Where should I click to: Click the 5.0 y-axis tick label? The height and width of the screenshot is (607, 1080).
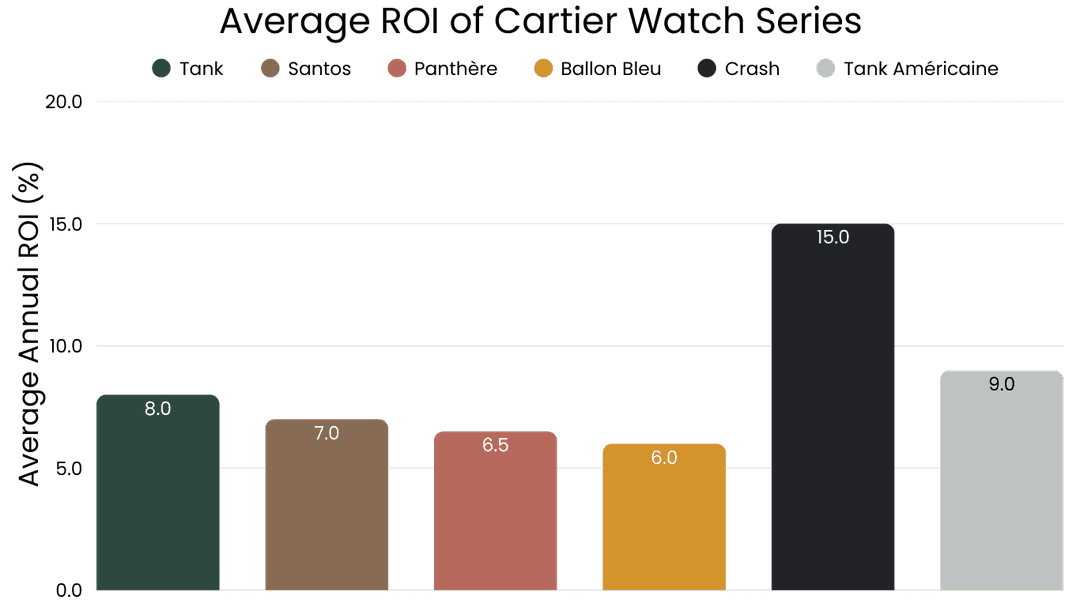coord(68,469)
